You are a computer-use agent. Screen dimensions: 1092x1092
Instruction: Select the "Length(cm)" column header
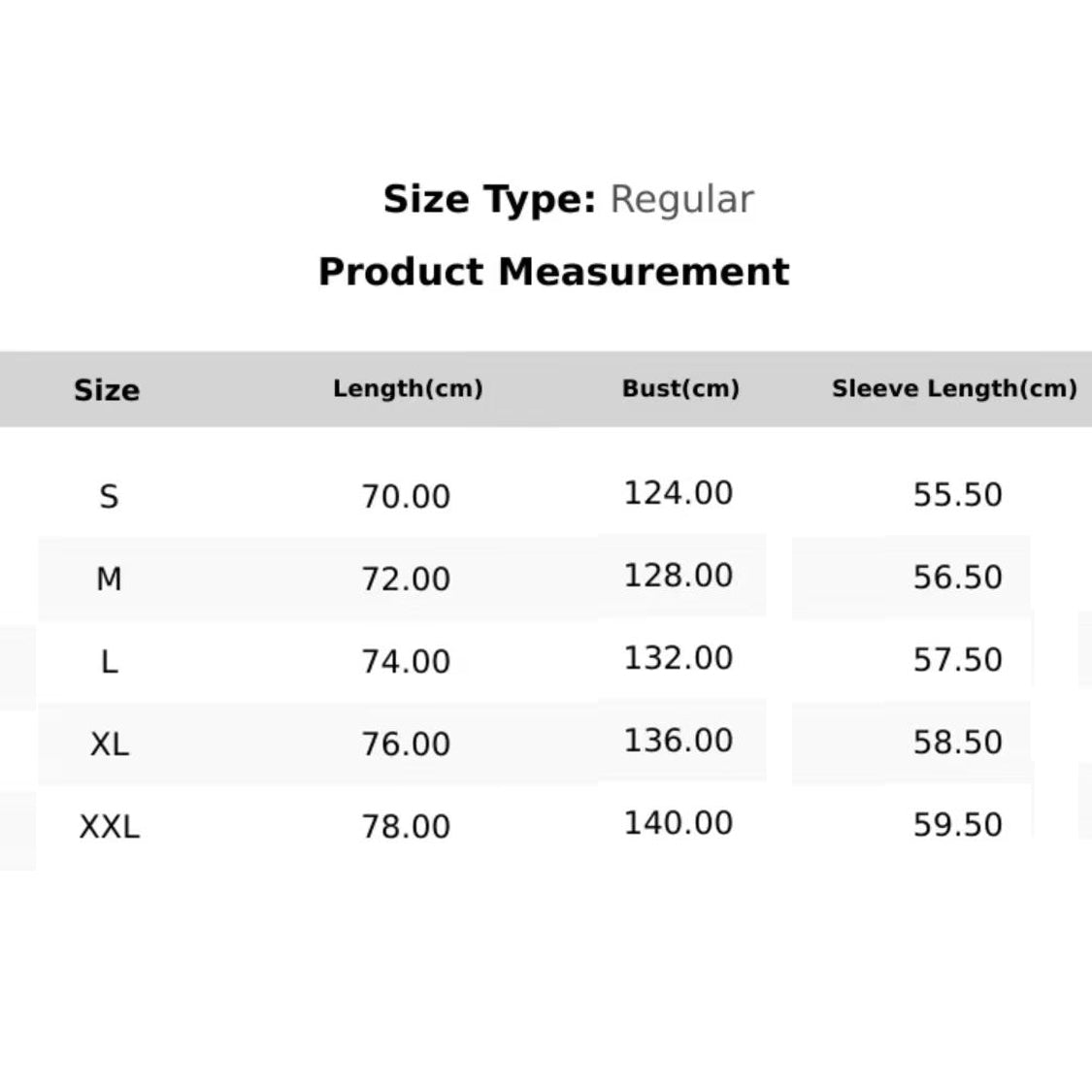tap(408, 388)
